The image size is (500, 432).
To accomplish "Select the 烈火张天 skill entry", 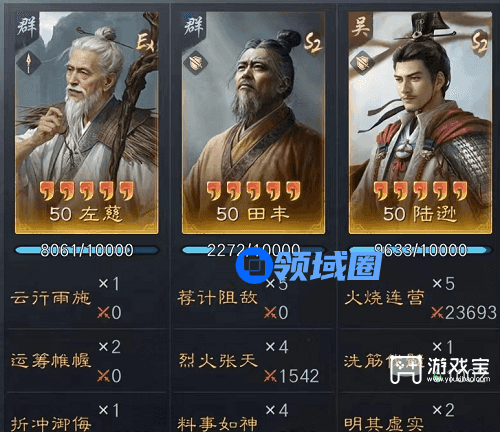I will pos(218,361).
